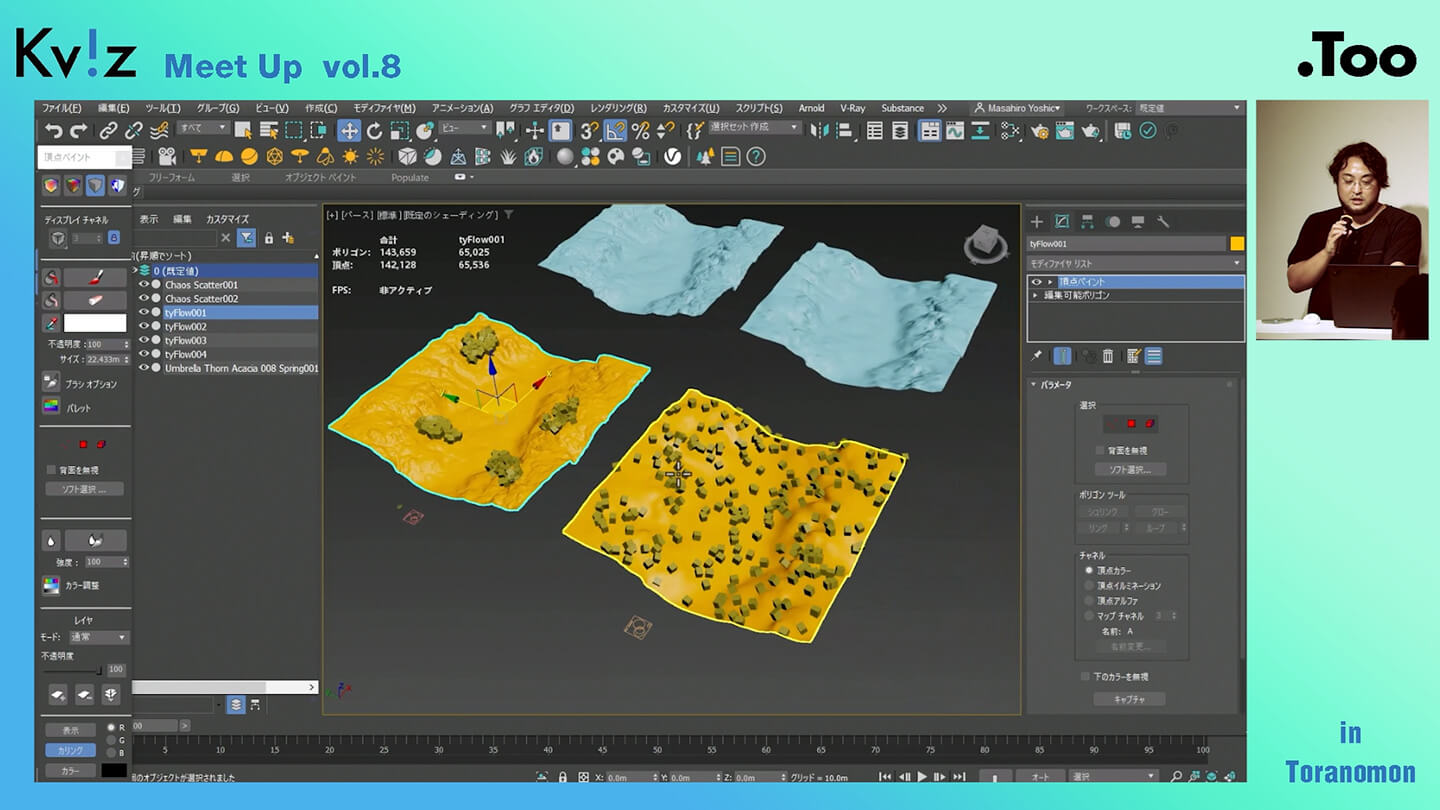Click the Undo arrow in the main toolbar
Viewport: 1440px width, 810px height.
click(54, 131)
